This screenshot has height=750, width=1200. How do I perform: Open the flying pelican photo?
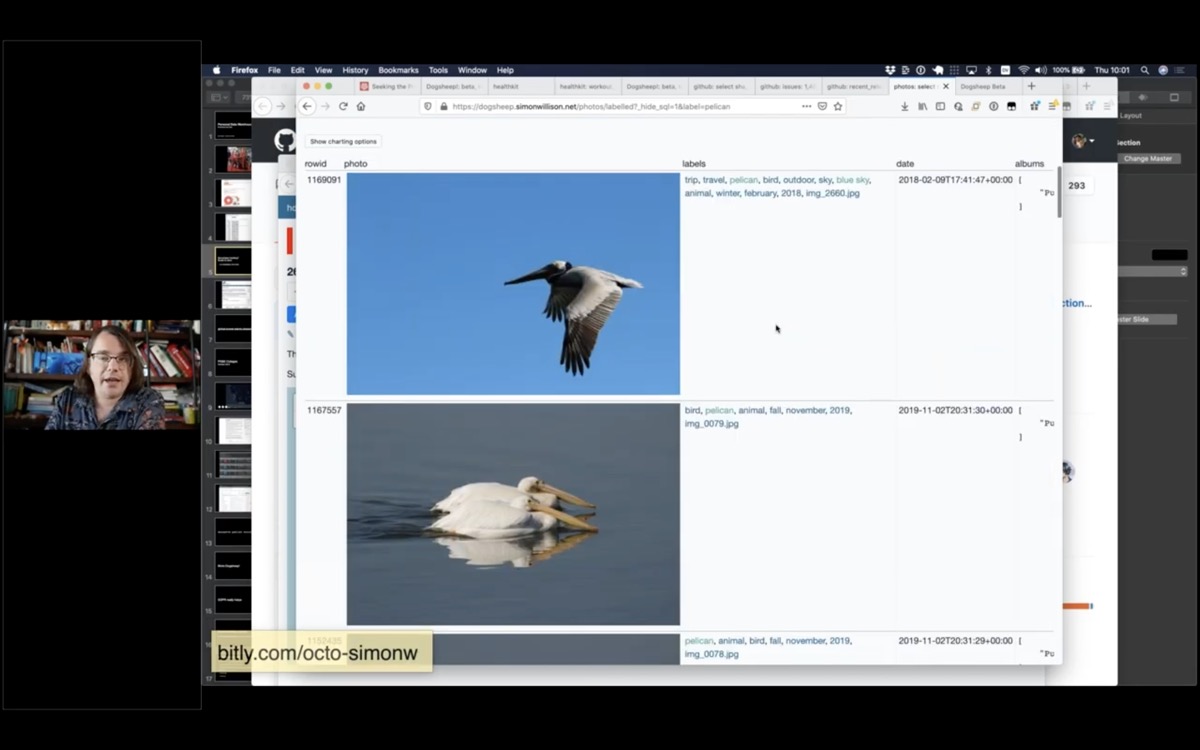(513, 284)
